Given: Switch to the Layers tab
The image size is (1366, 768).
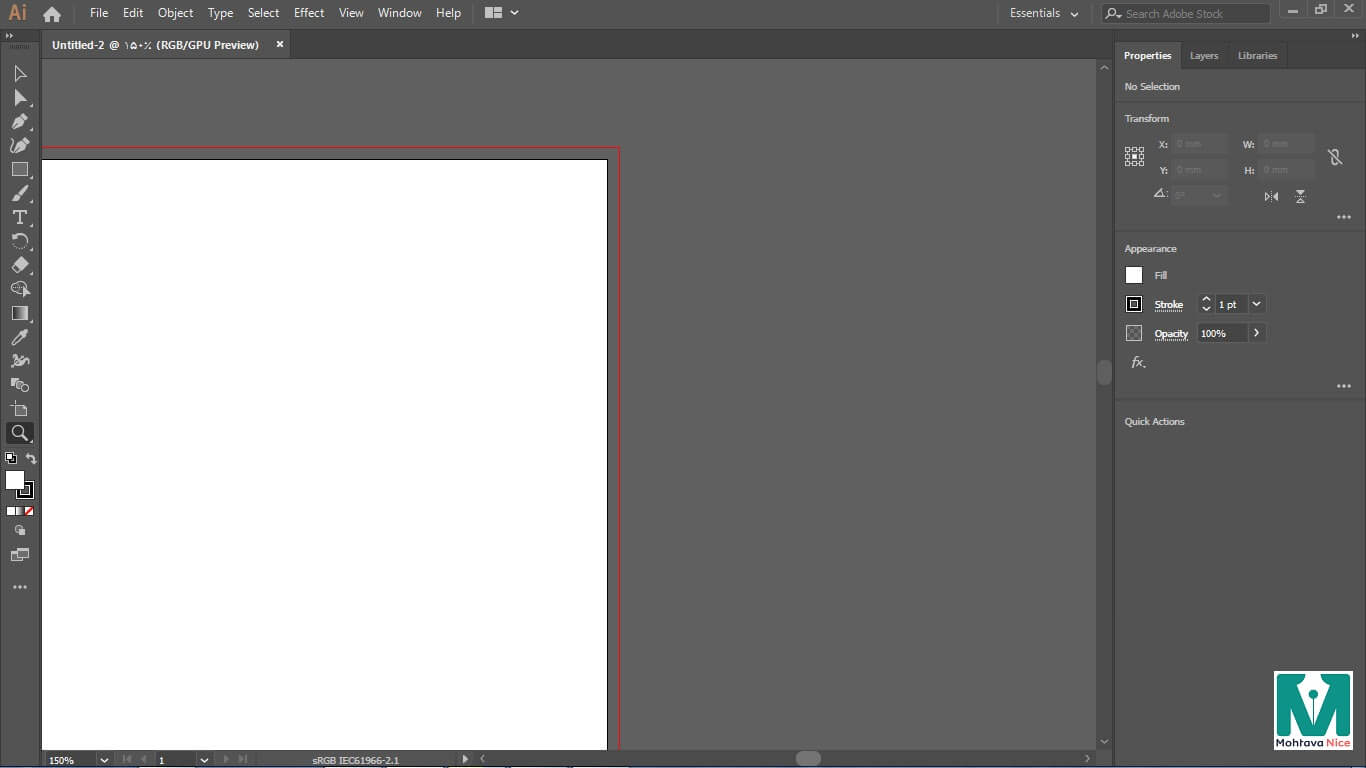Looking at the screenshot, I should point(1203,56).
